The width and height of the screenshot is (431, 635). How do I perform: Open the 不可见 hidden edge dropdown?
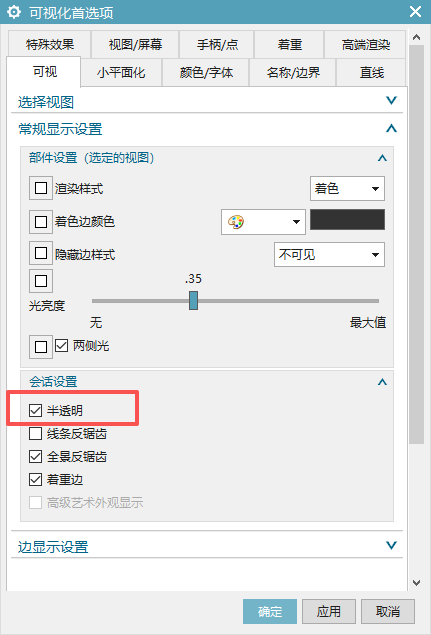tap(329, 254)
